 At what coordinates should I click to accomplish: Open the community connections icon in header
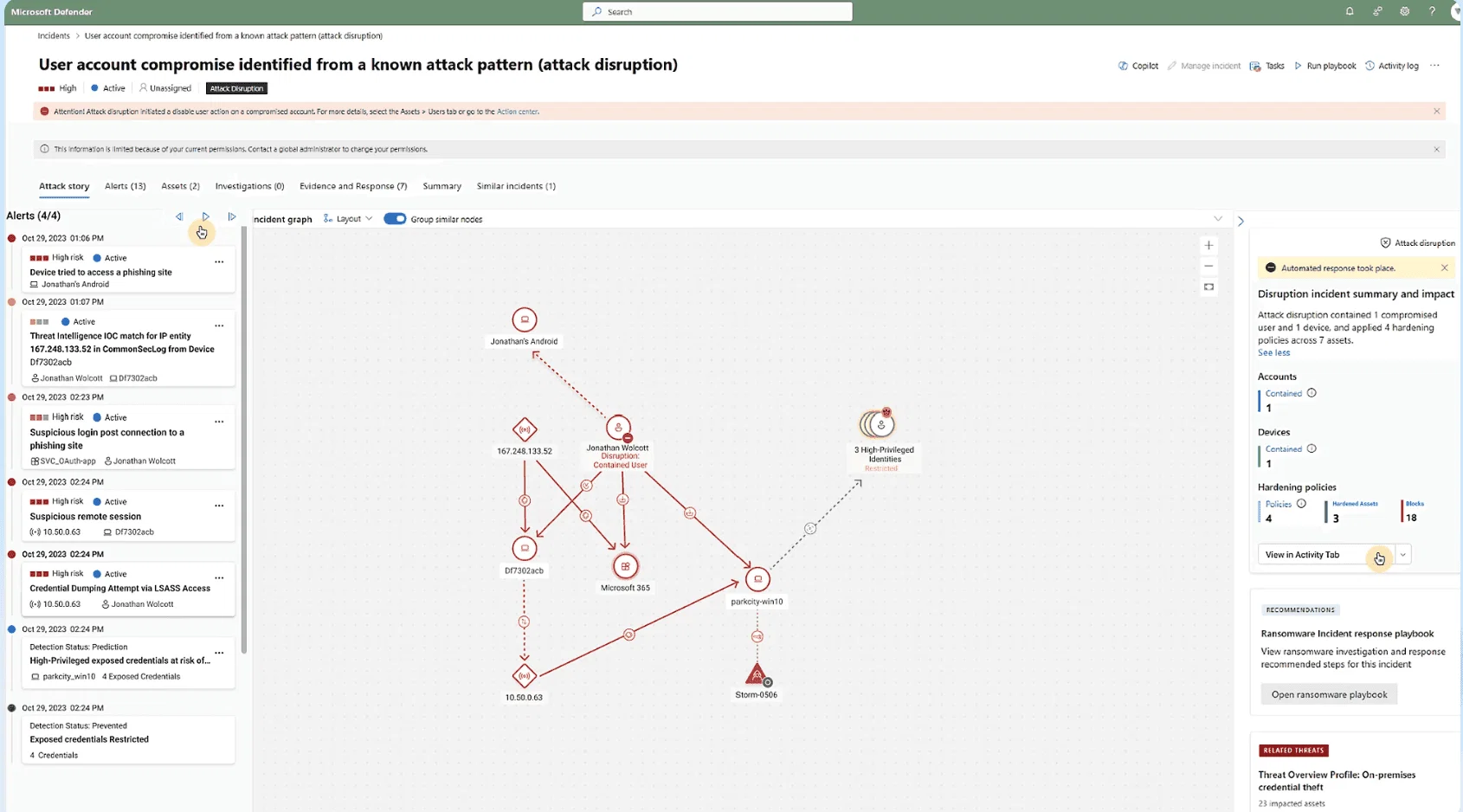click(x=1377, y=11)
